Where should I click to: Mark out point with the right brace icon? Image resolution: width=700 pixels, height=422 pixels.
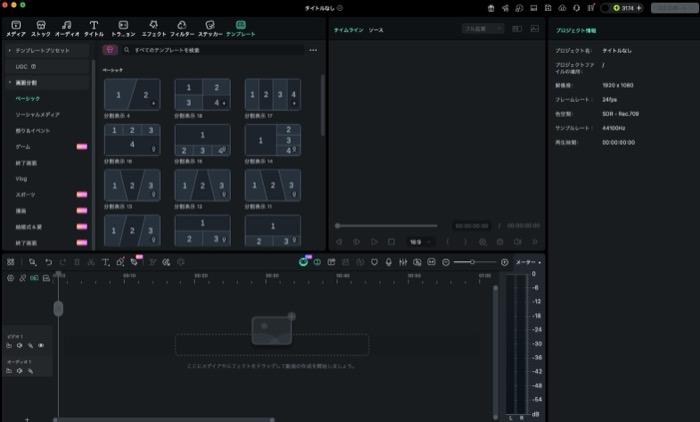[x=465, y=242]
